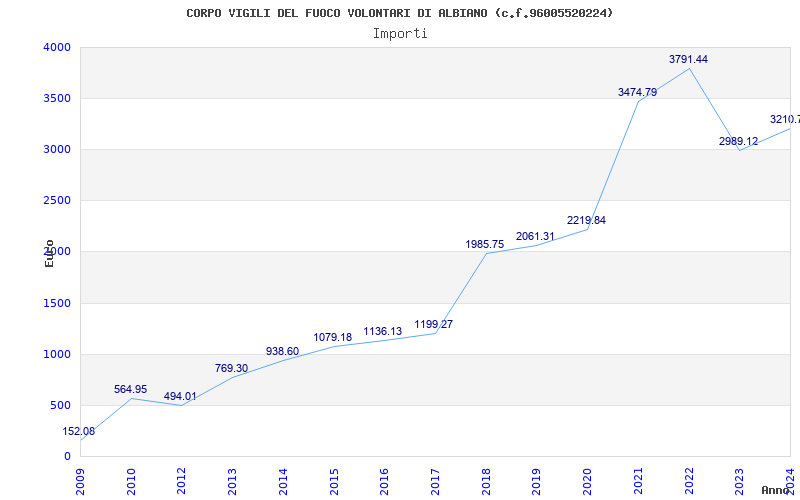Select the data label 1136.13

(x=383, y=332)
